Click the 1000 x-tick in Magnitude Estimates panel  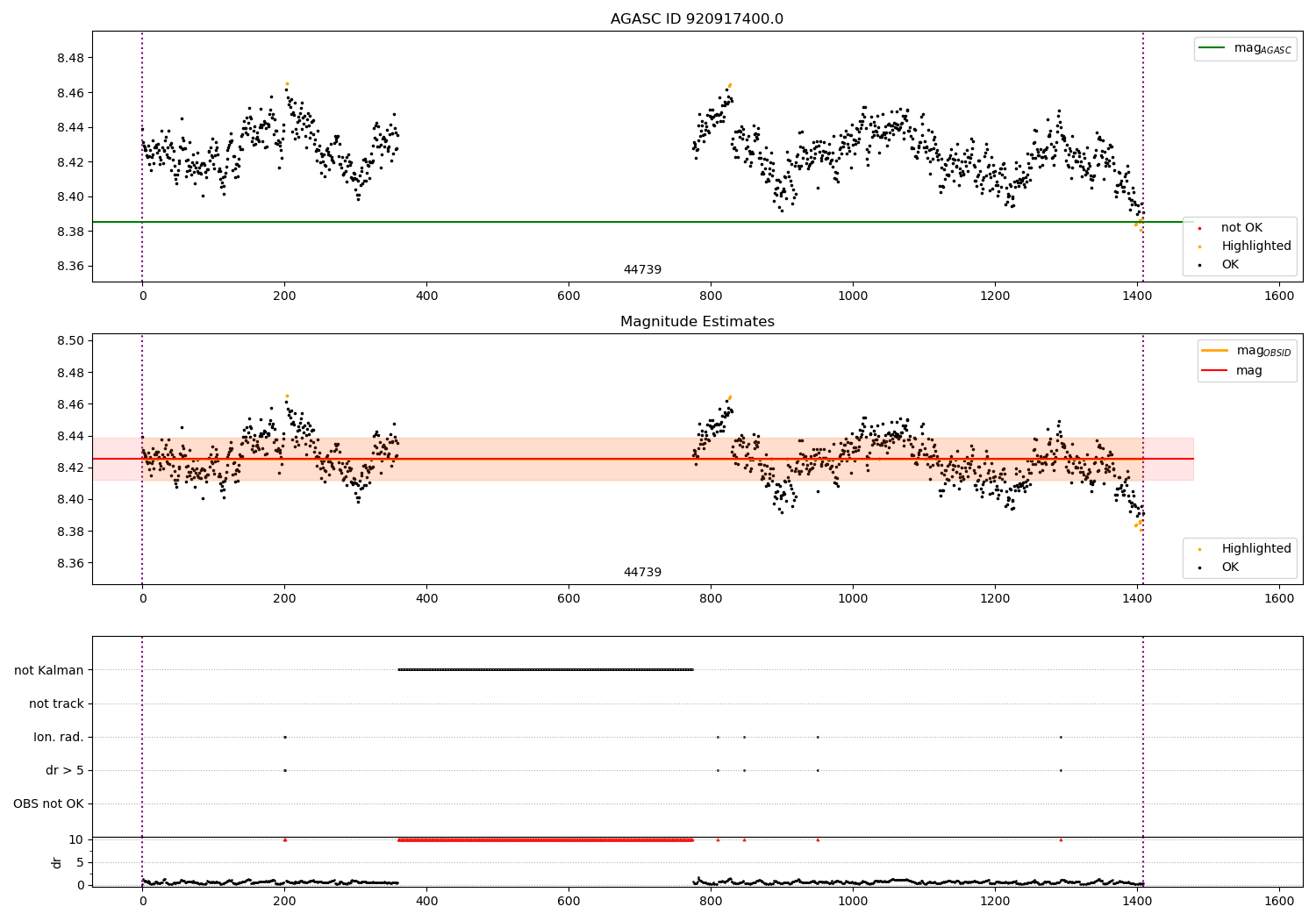853,599
